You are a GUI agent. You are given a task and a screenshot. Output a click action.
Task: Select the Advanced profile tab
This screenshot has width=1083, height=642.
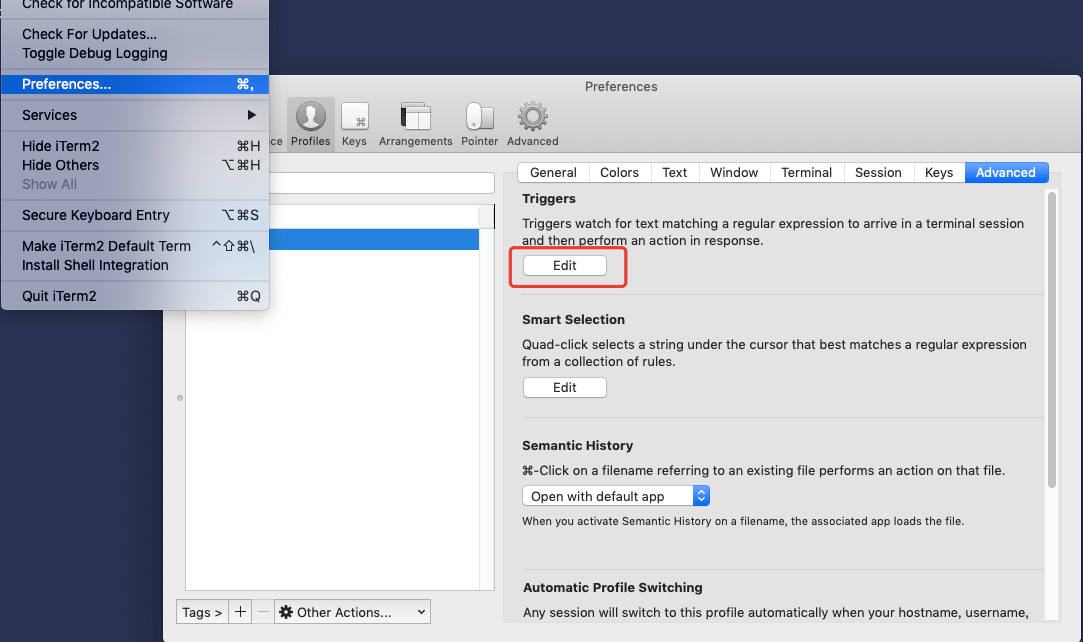point(1006,173)
